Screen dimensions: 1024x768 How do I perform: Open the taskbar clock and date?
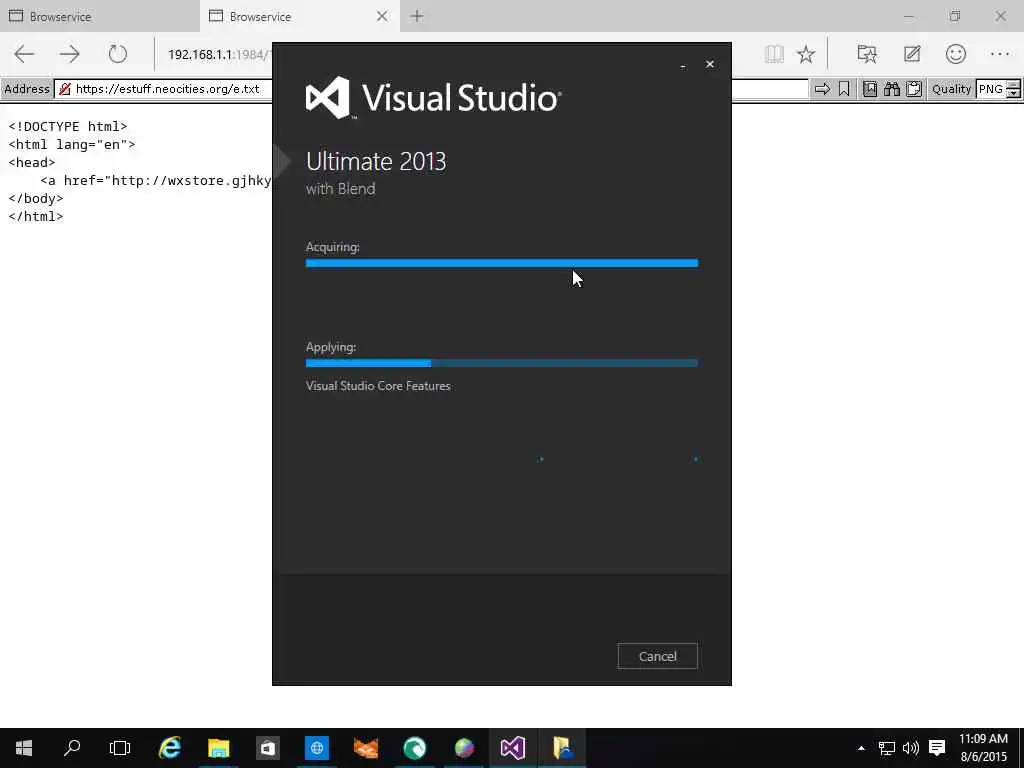click(984, 748)
